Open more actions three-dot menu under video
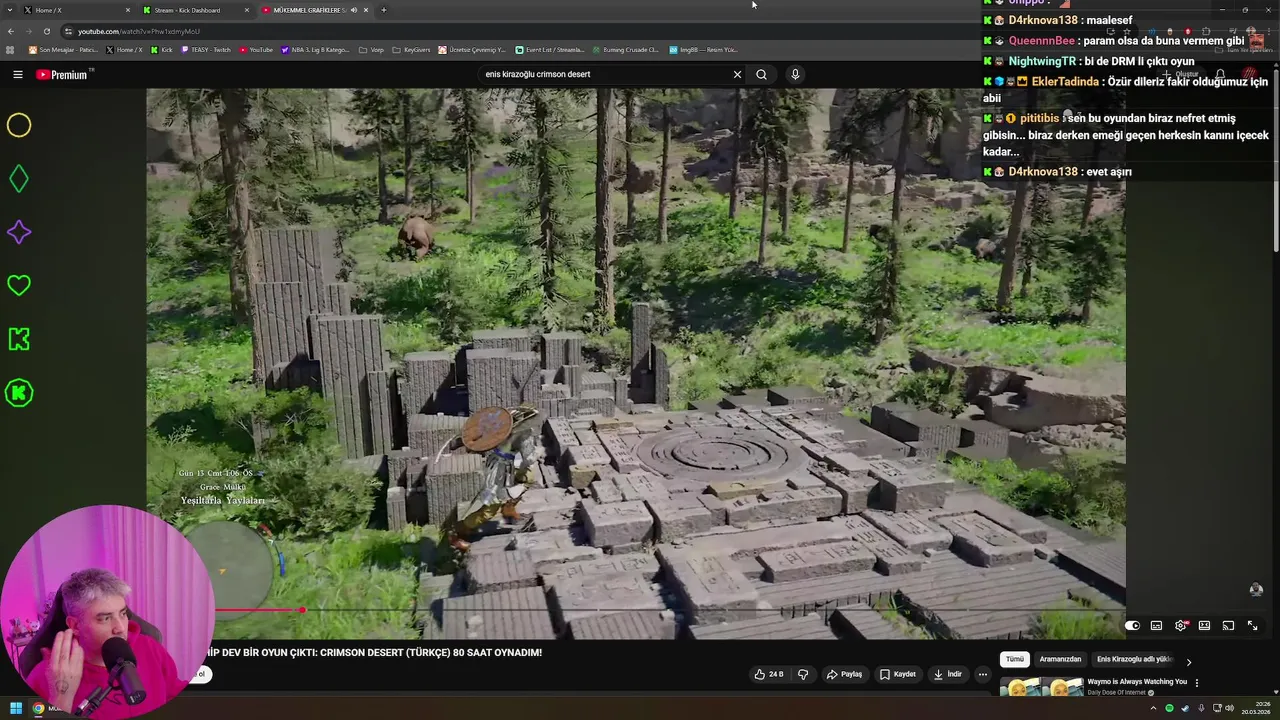Image resolution: width=1280 pixels, height=720 pixels. pos(982,674)
